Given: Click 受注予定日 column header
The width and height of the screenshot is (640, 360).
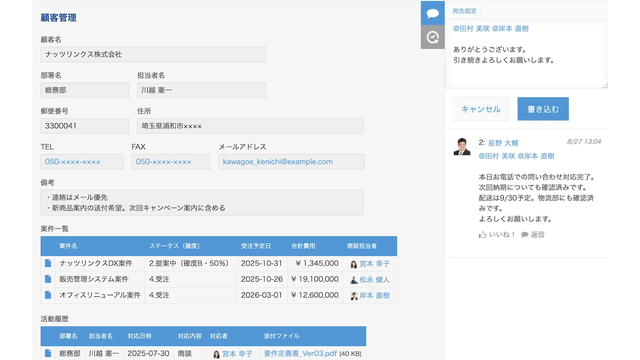Looking at the screenshot, I should [x=256, y=246].
